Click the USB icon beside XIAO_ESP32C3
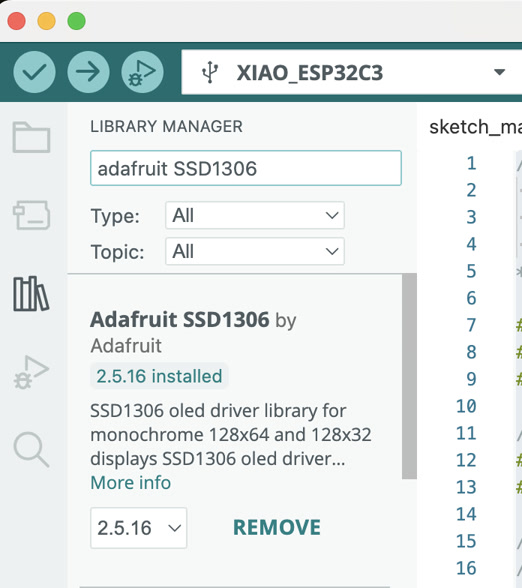 coord(210,72)
